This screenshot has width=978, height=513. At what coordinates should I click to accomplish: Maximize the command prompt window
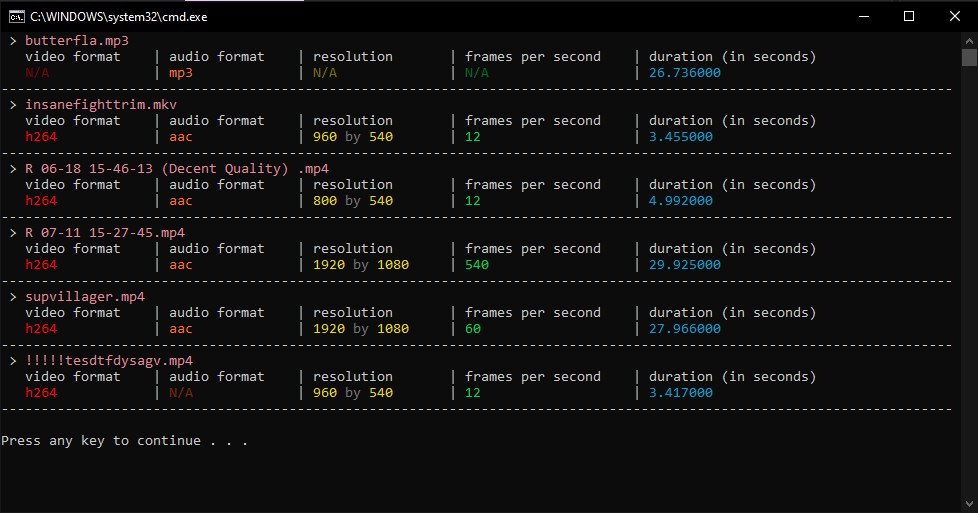[x=909, y=16]
